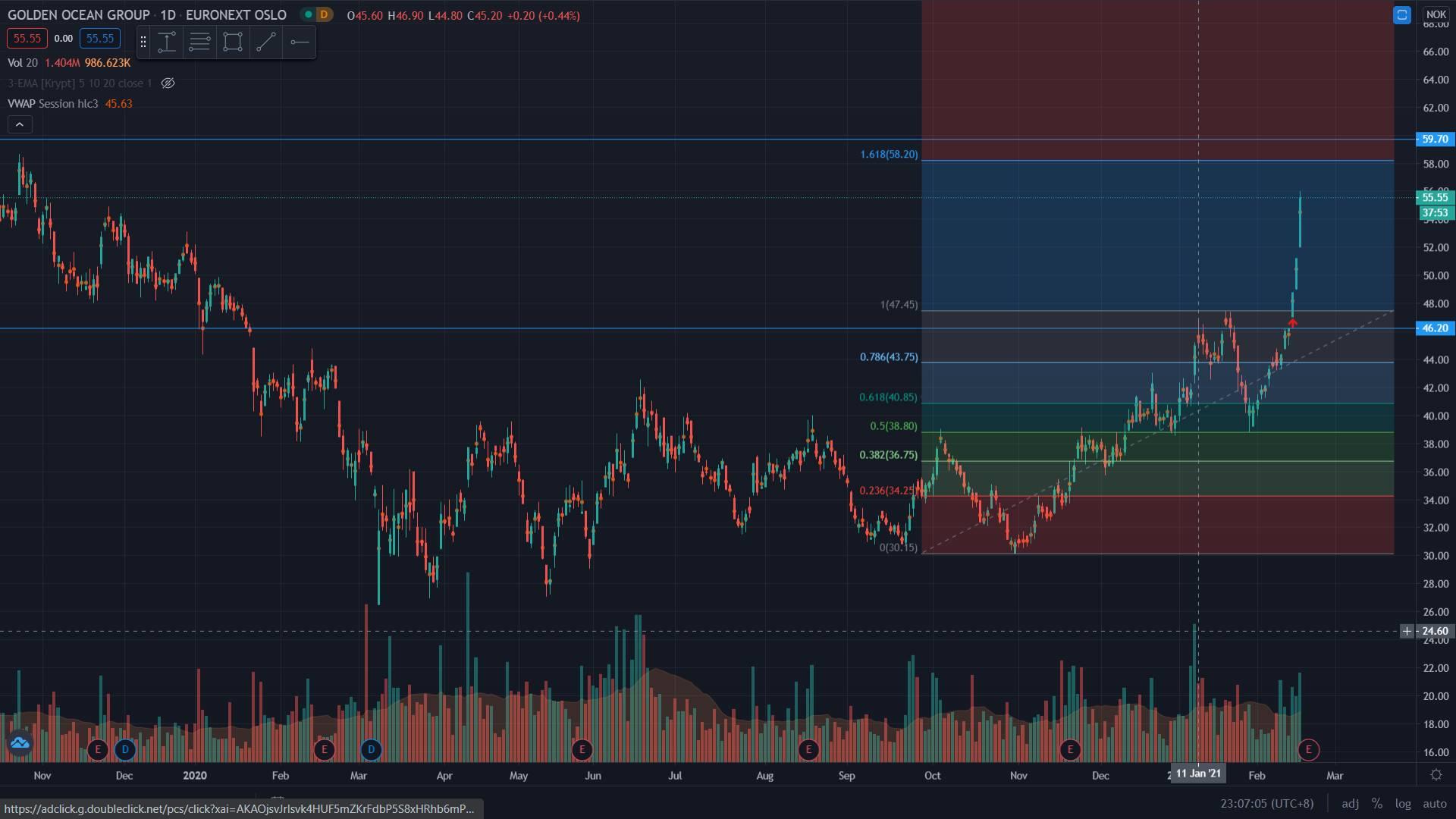
Task: Click the 0.382(36.75) Fibonacci level label
Action: click(888, 454)
